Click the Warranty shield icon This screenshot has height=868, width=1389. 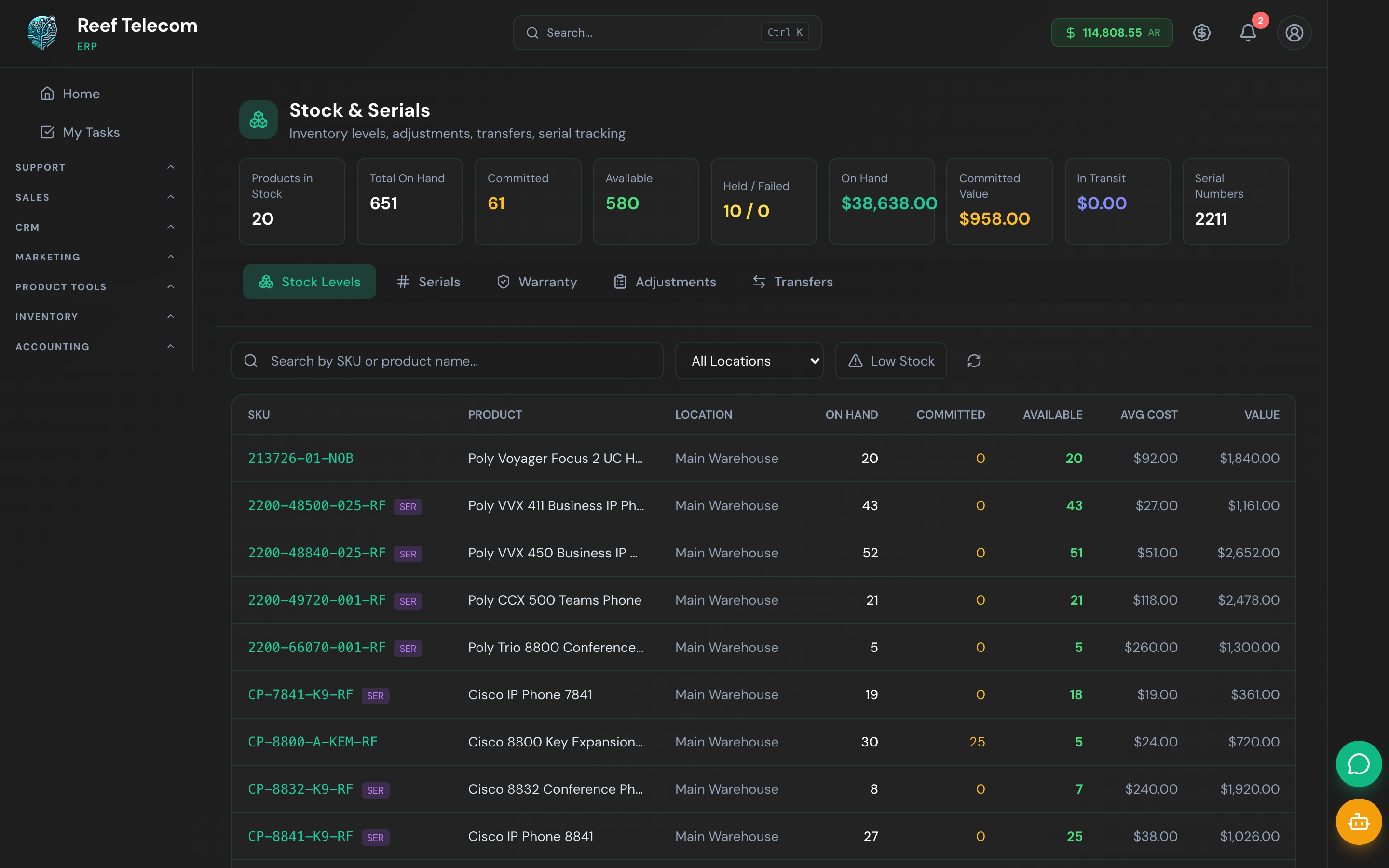[504, 282]
